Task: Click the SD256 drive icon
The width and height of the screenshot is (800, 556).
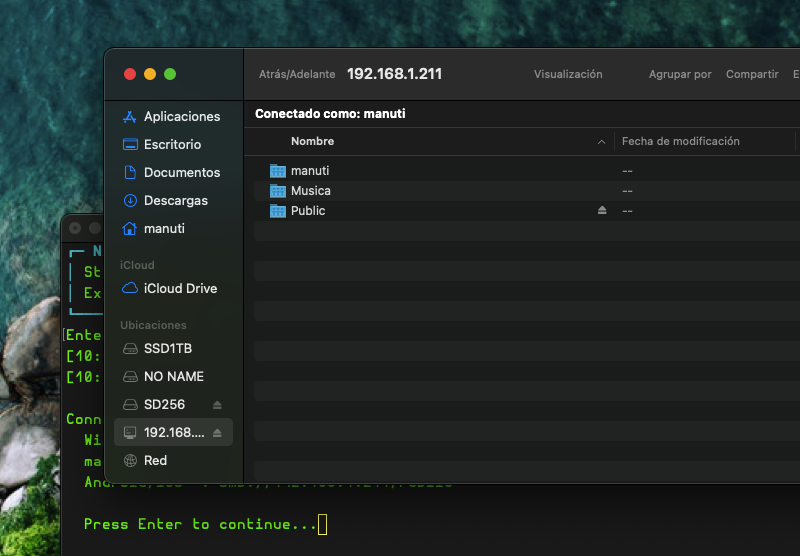Action: (x=130, y=405)
